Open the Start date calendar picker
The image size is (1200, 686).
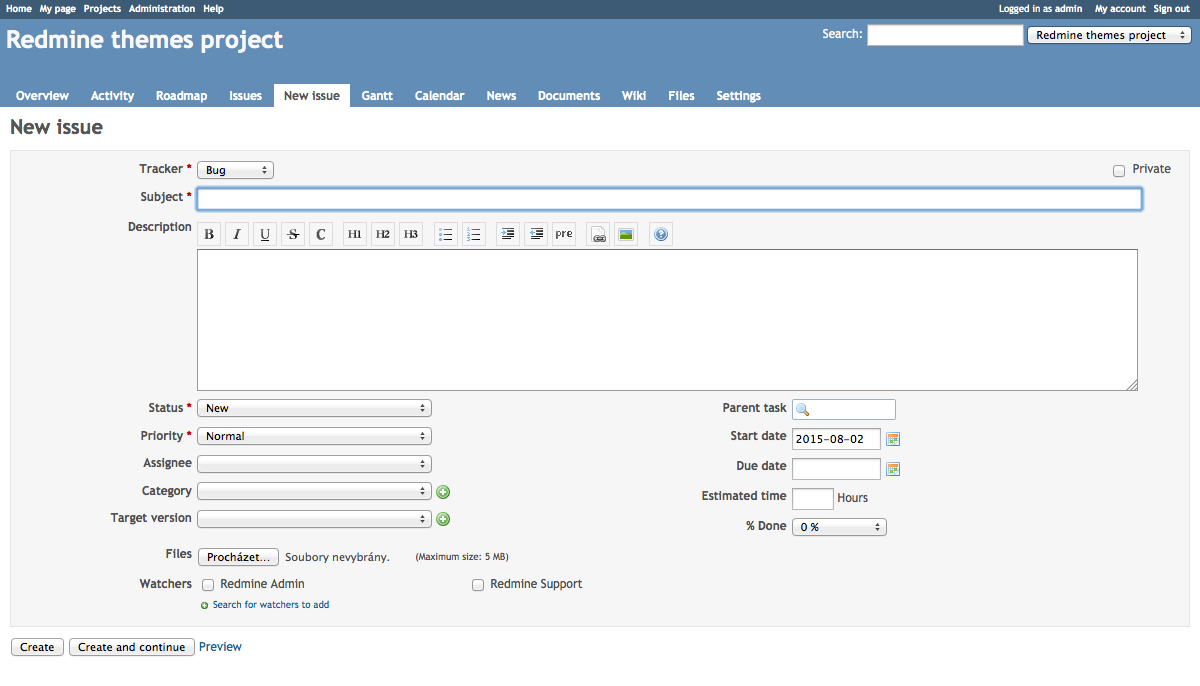pos(894,440)
